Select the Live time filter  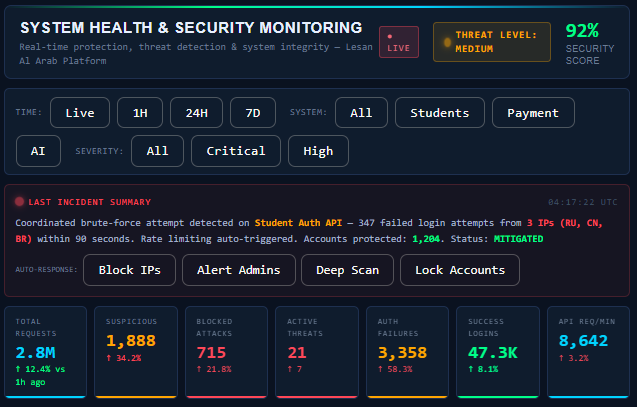pos(80,113)
